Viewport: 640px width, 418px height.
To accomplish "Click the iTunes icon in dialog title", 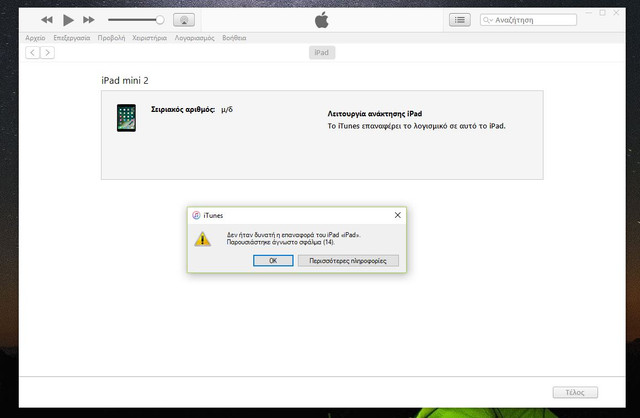I will (x=196, y=215).
